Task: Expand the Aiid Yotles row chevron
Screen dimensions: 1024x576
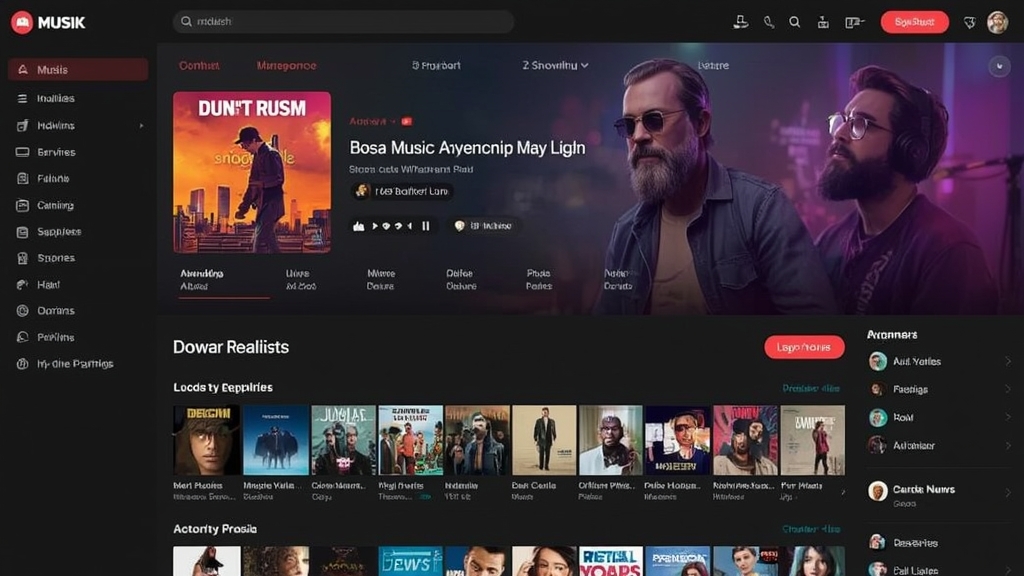Action: 1008,361
